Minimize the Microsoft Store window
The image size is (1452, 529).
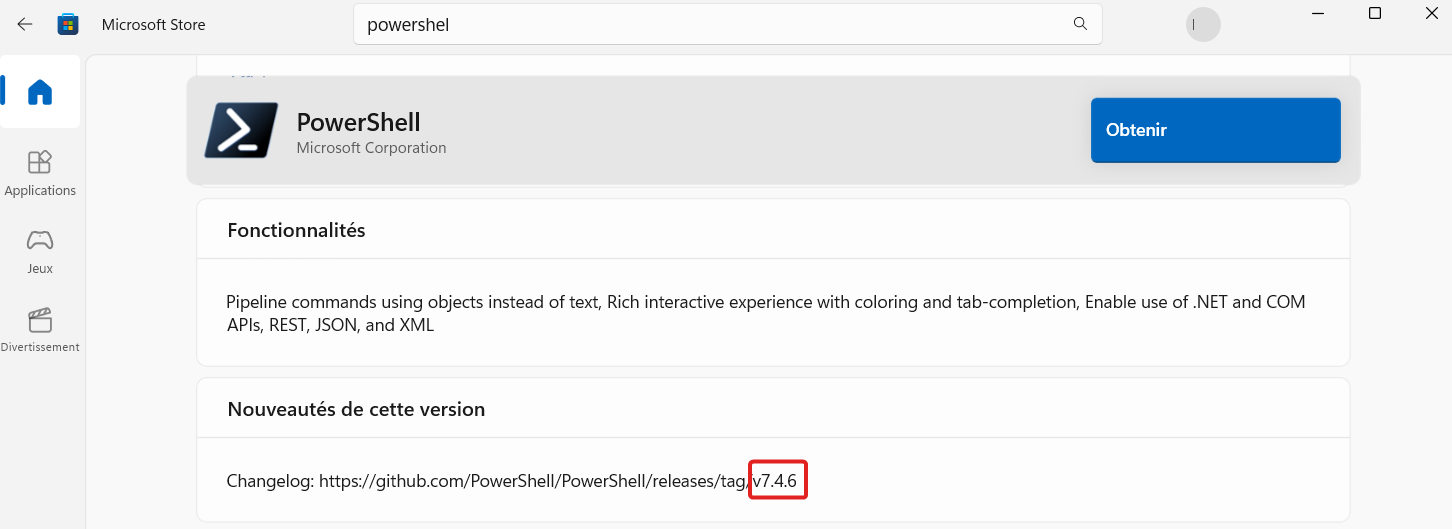tap(1318, 13)
